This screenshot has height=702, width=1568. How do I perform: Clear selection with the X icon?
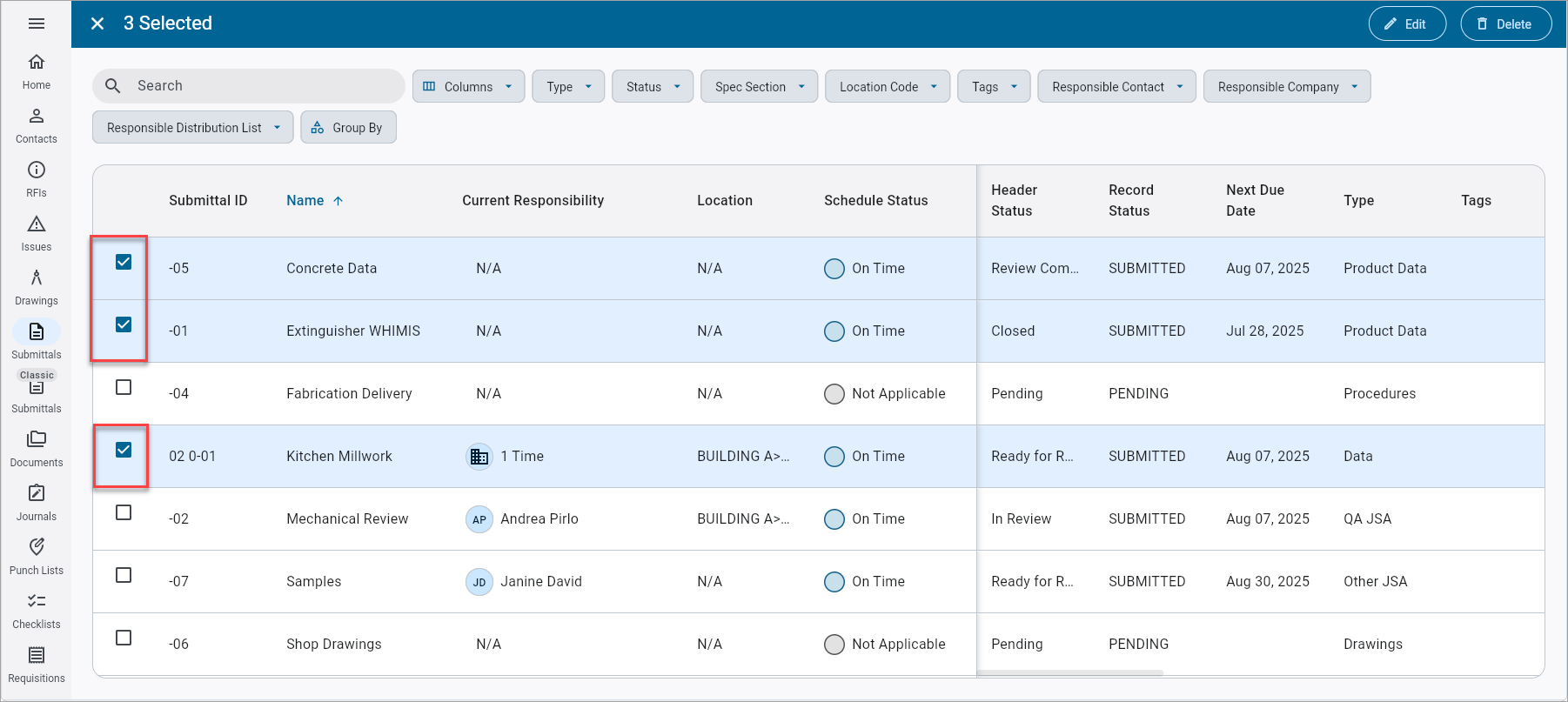(x=97, y=23)
